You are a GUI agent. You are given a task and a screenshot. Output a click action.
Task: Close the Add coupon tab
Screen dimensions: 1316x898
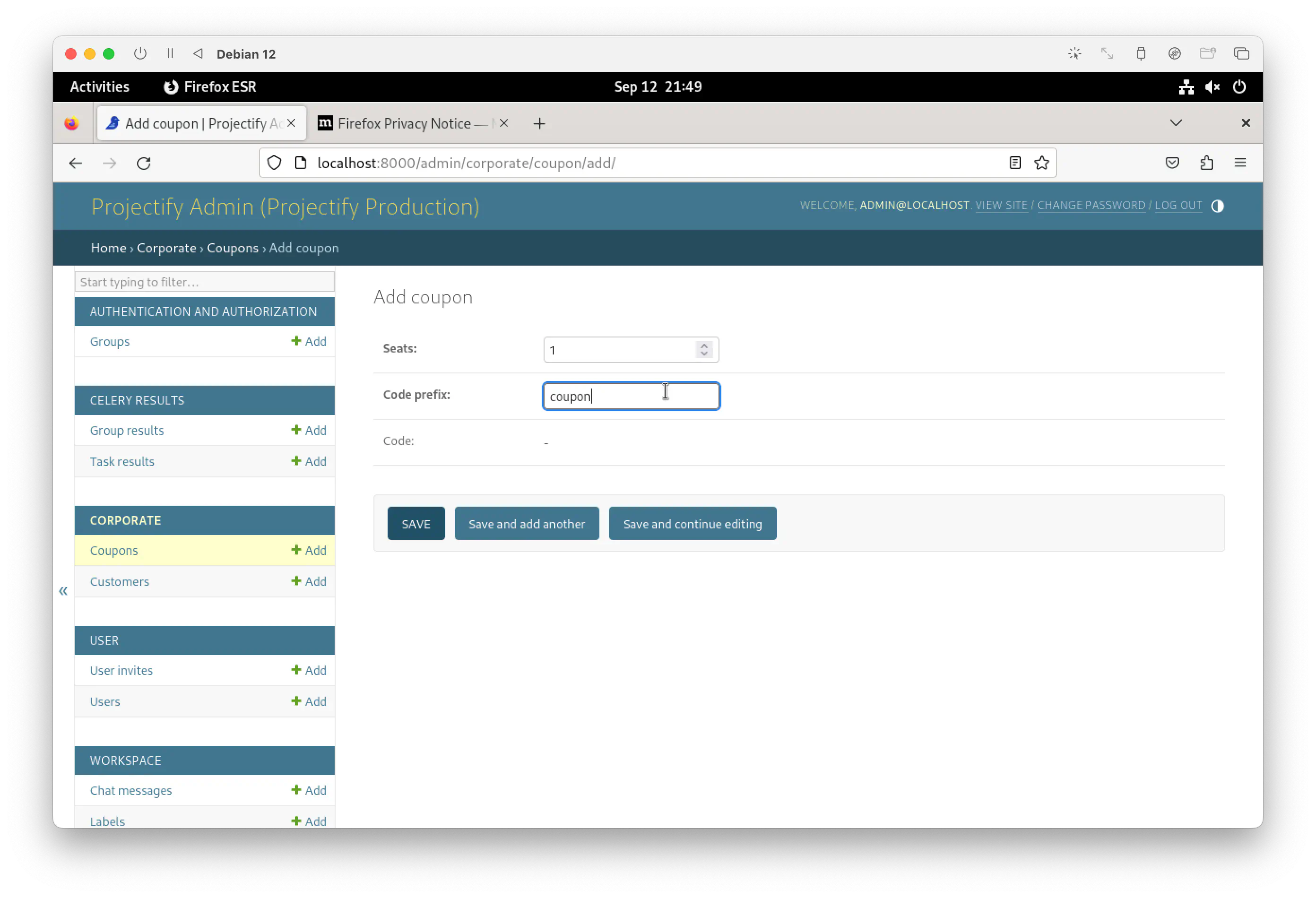click(291, 123)
